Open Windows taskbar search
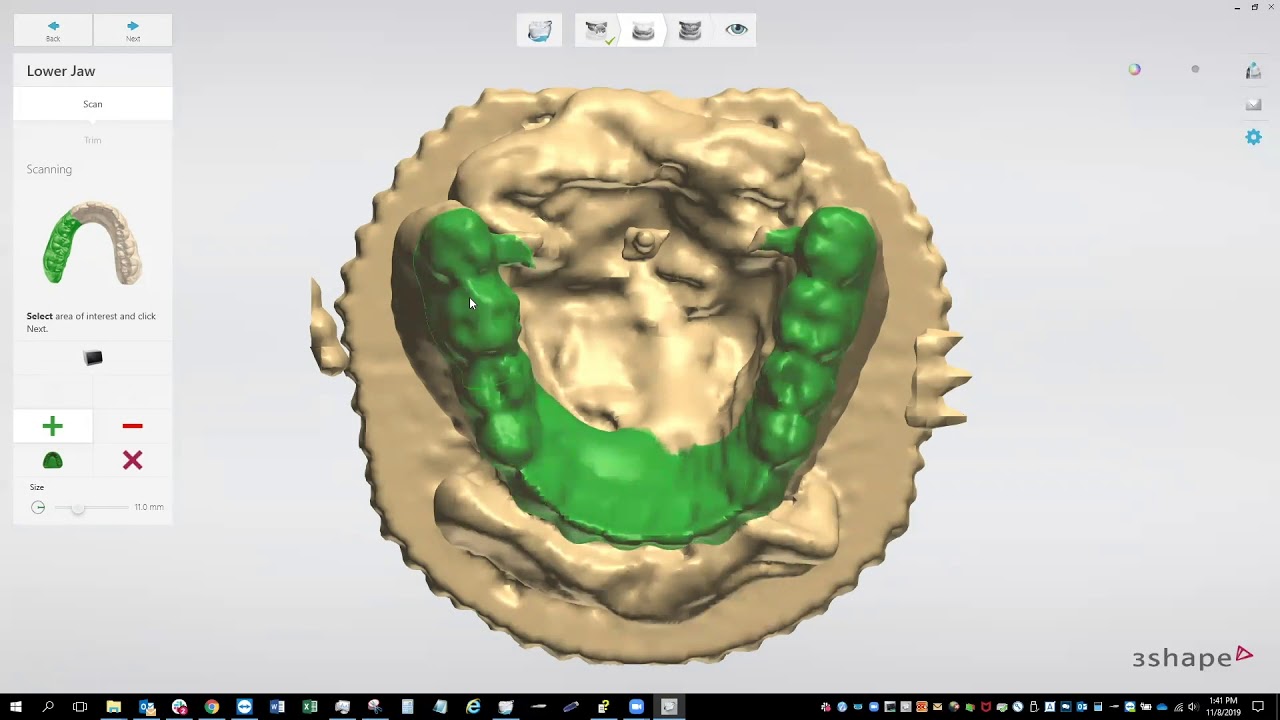The width and height of the screenshot is (1280, 720). pos(48,707)
